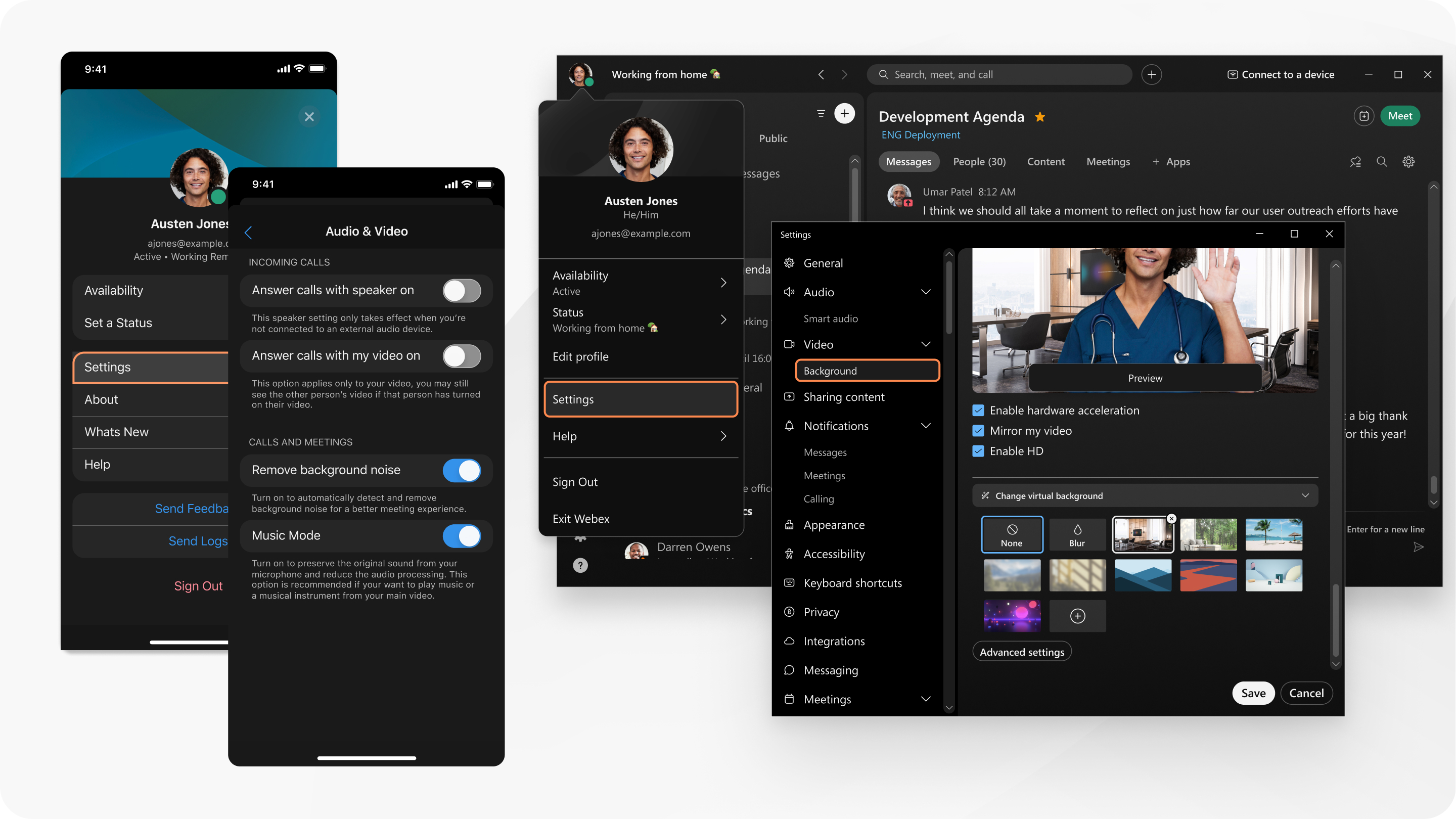This screenshot has width=1456, height=819.
Task: Click the Notifications bell icon in Settings sidebar
Action: coord(790,424)
